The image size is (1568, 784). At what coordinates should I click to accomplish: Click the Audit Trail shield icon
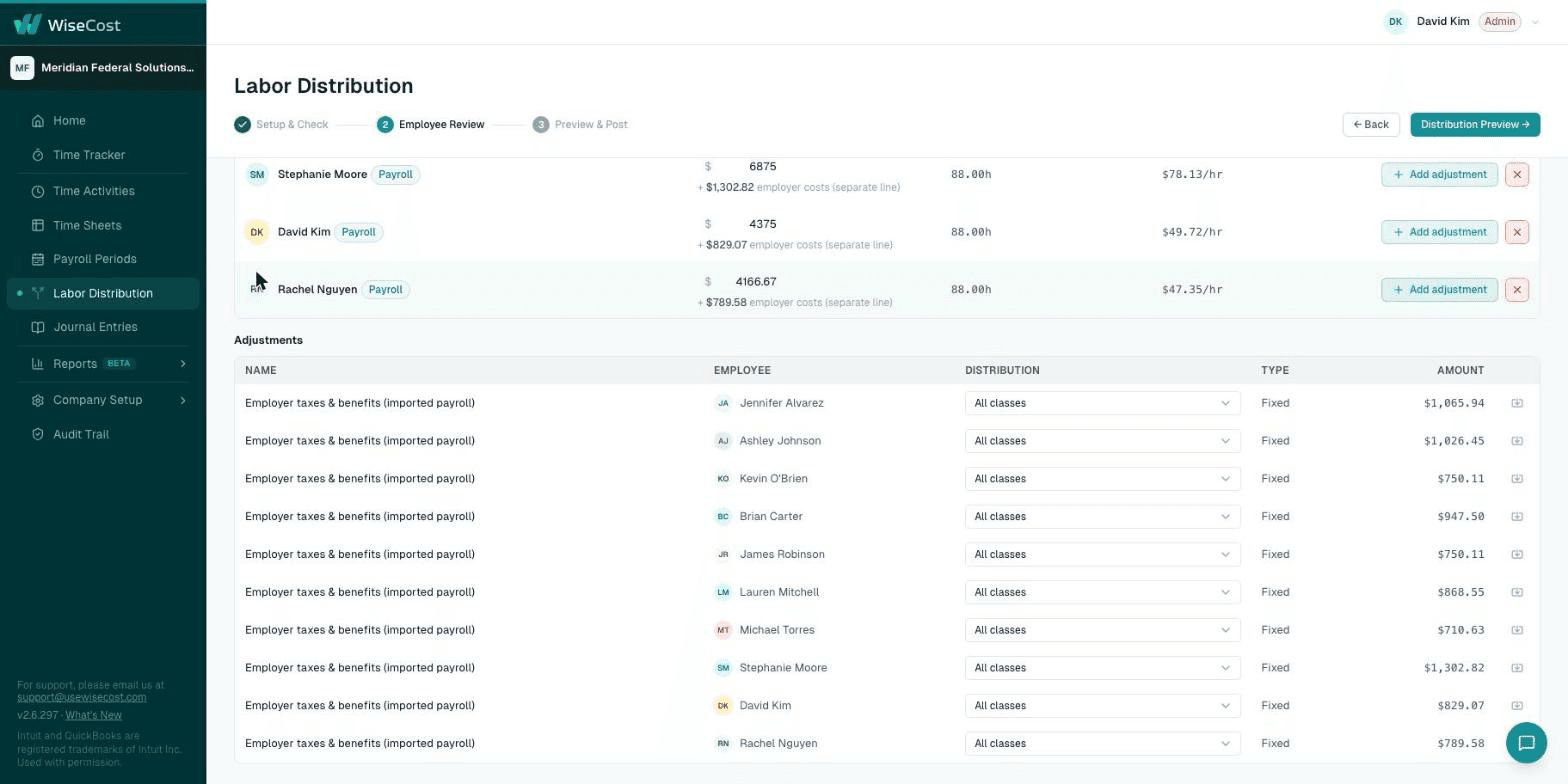(x=38, y=434)
